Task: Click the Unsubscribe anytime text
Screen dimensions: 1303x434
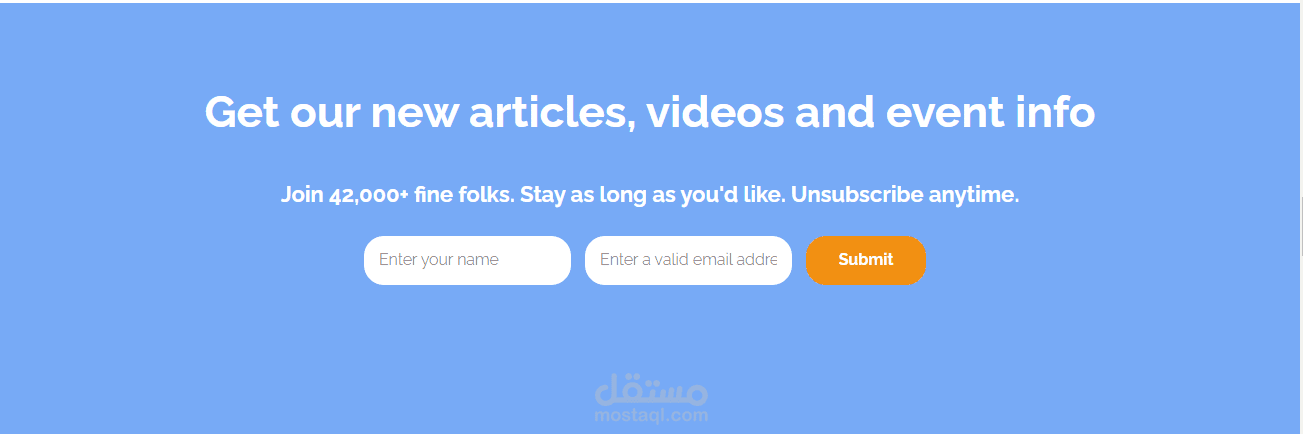Action: (x=905, y=195)
